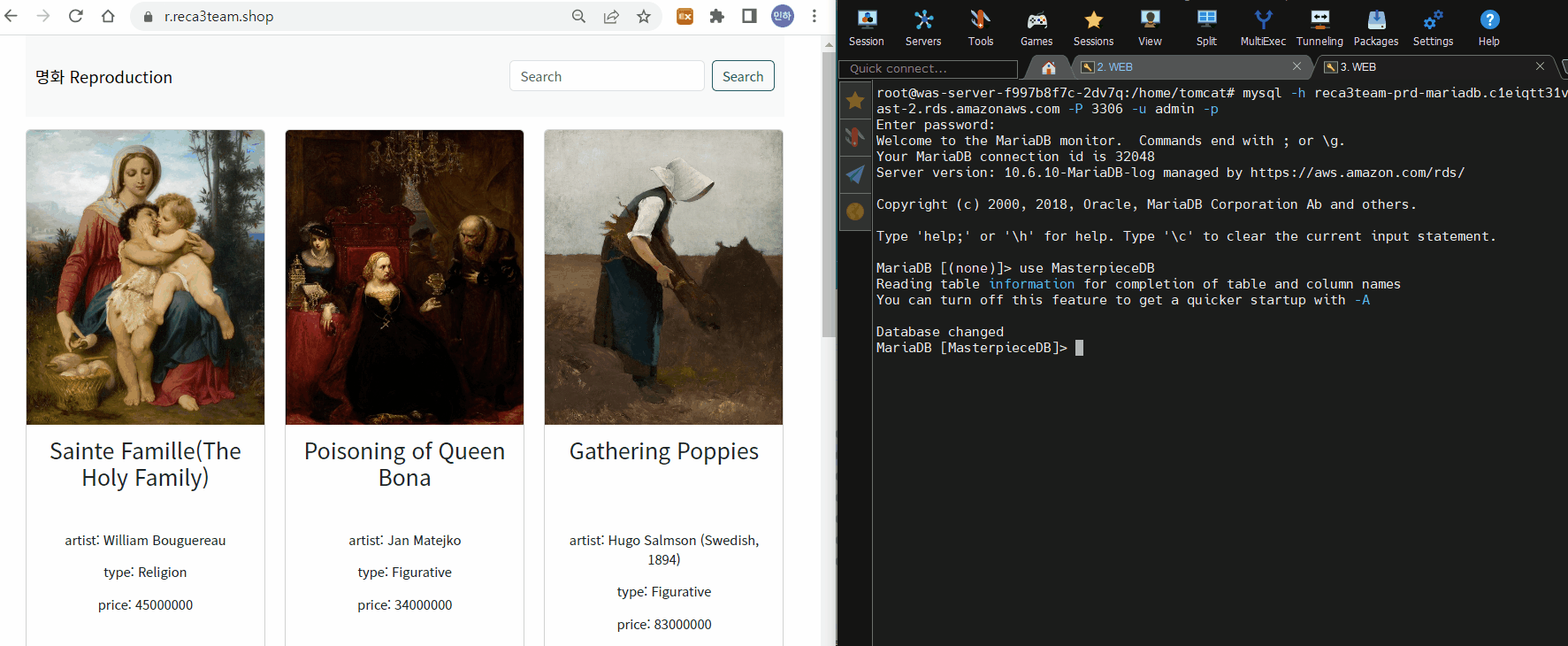Click price: 45000000 text
Screen dimensions: 1568x646
[x=145, y=605]
